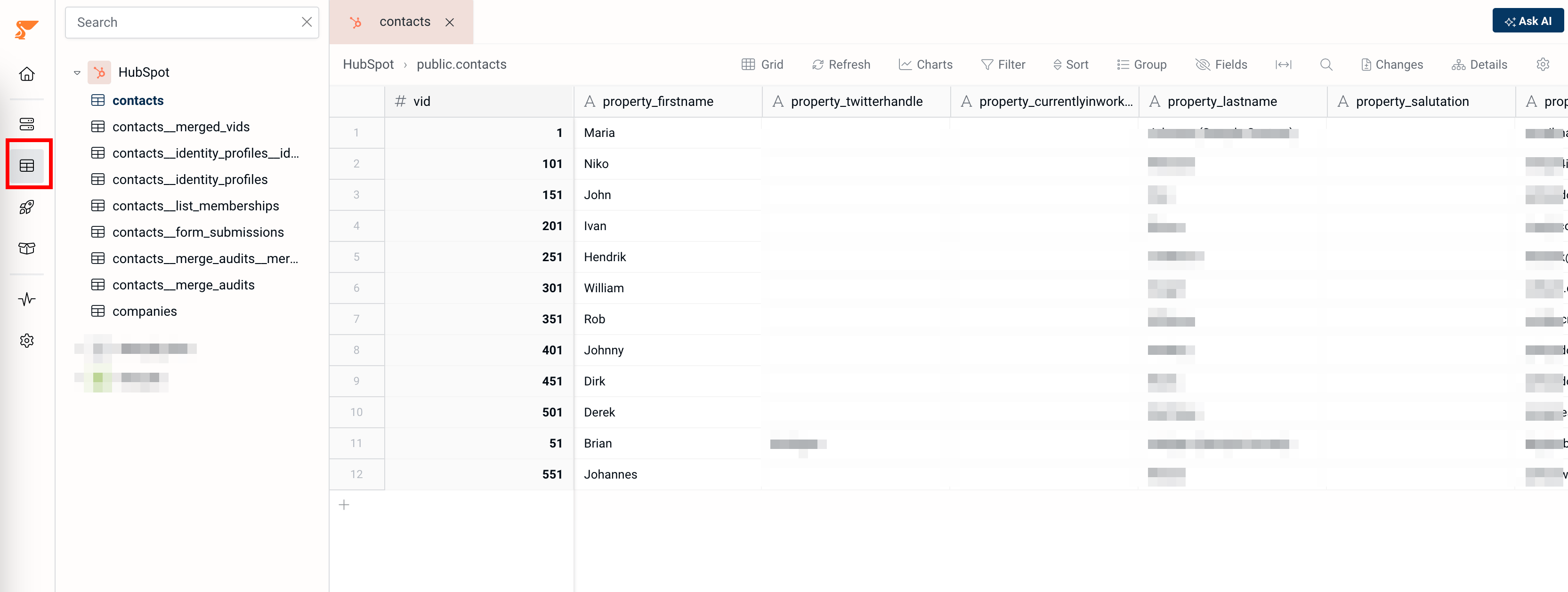
Task: Refresh the table data
Action: tap(841, 64)
